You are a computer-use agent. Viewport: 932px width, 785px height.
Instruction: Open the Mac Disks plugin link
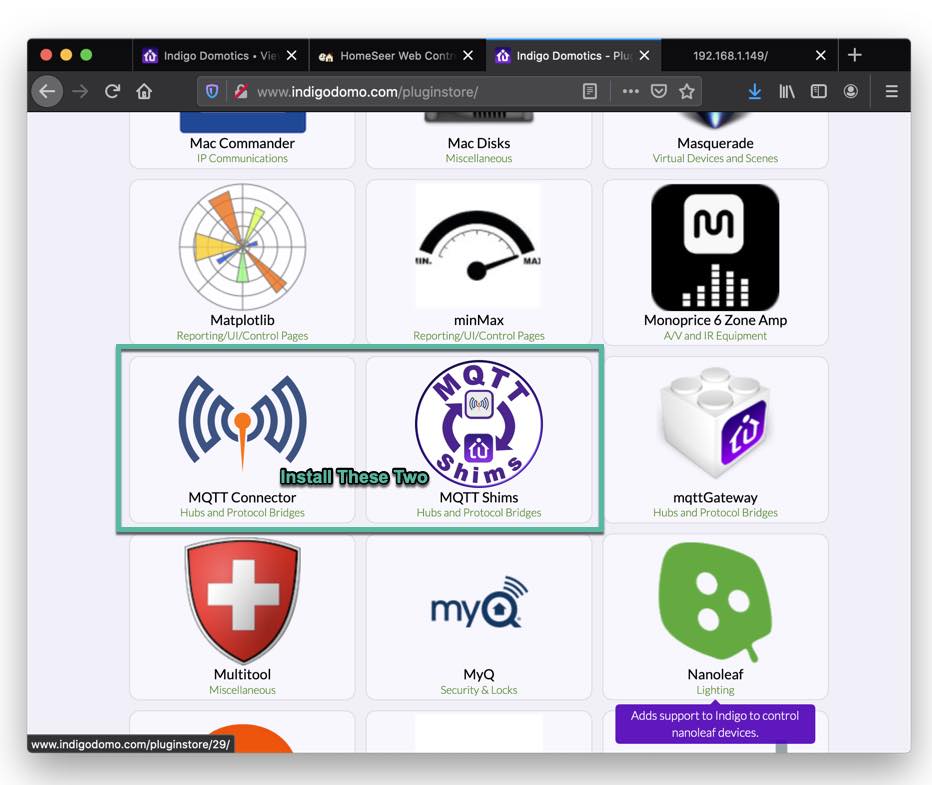pyautogui.click(x=478, y=143)
